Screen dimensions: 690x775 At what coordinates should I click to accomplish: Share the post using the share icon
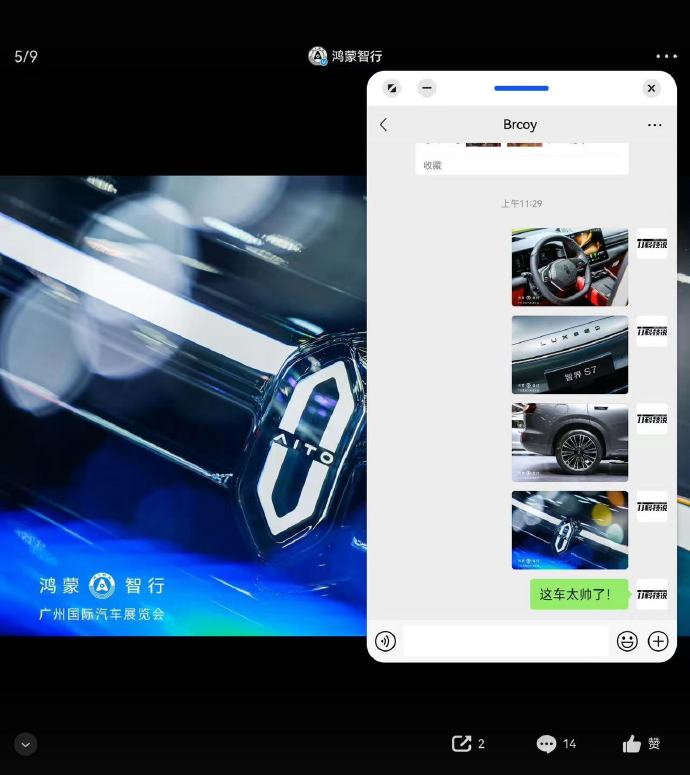tap(461, 743)
